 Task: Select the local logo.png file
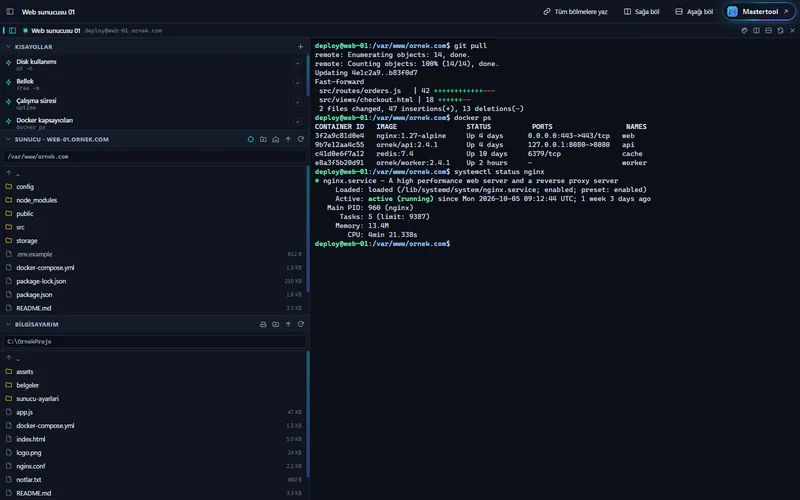click(x=153, y=453)
